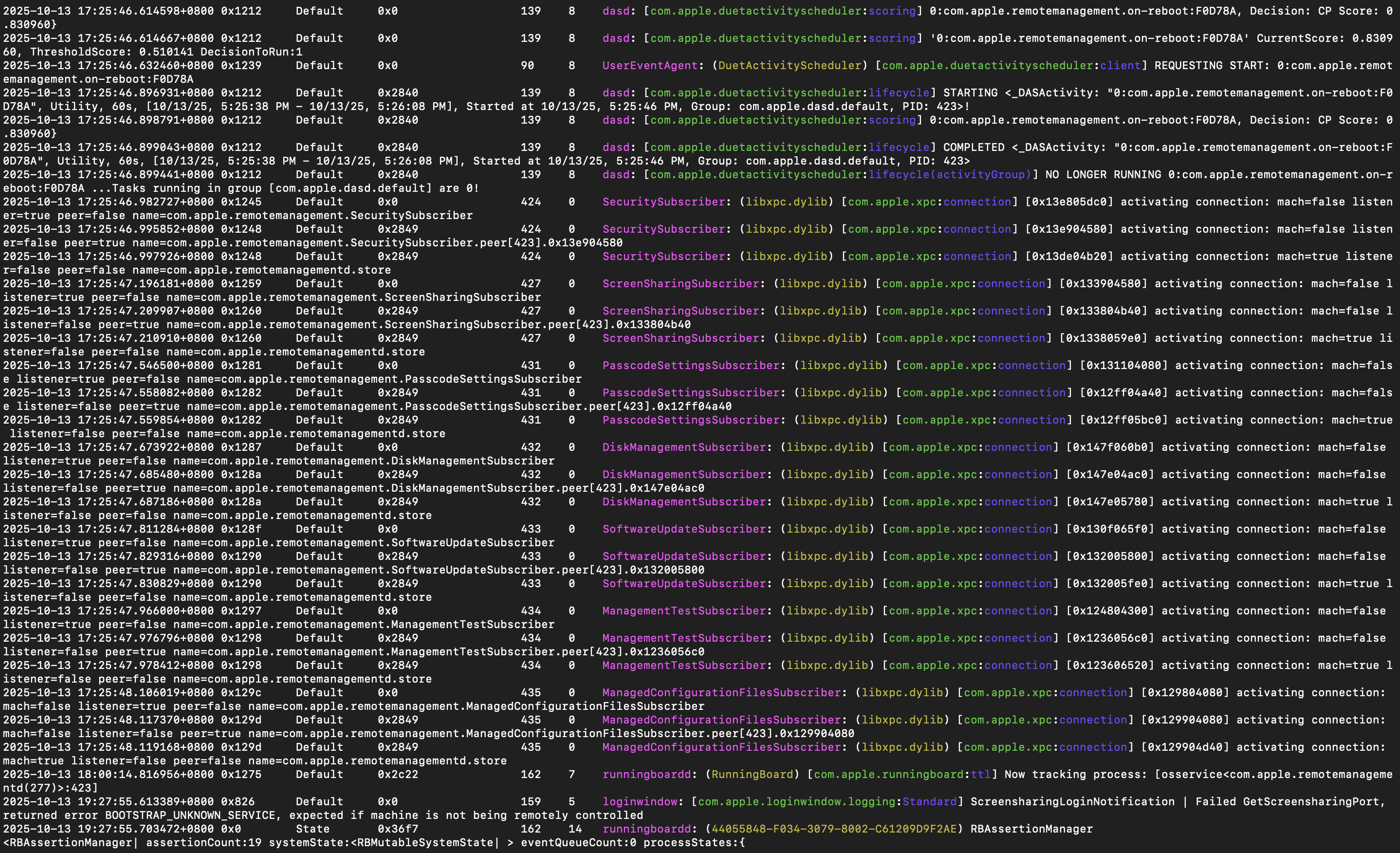Click the assertionCount:19 text

click(203, 842)
